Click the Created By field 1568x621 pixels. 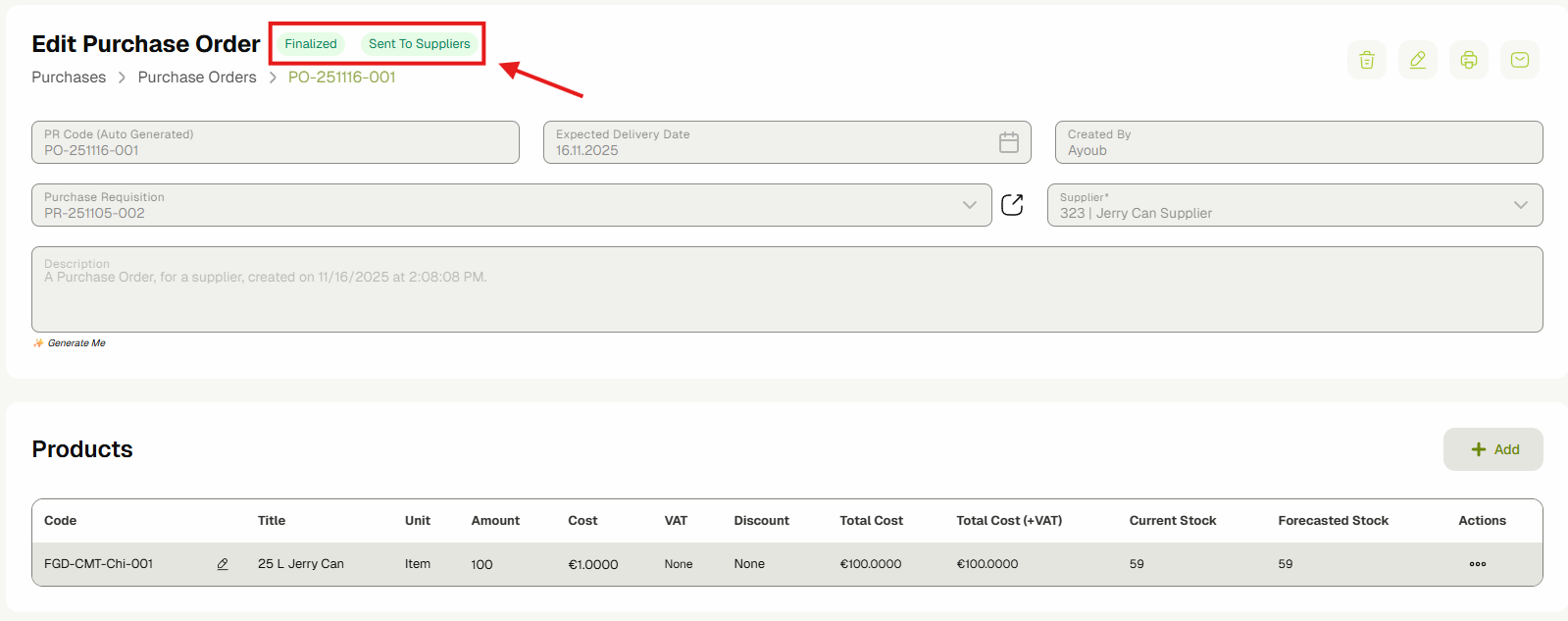(1297, 142)
